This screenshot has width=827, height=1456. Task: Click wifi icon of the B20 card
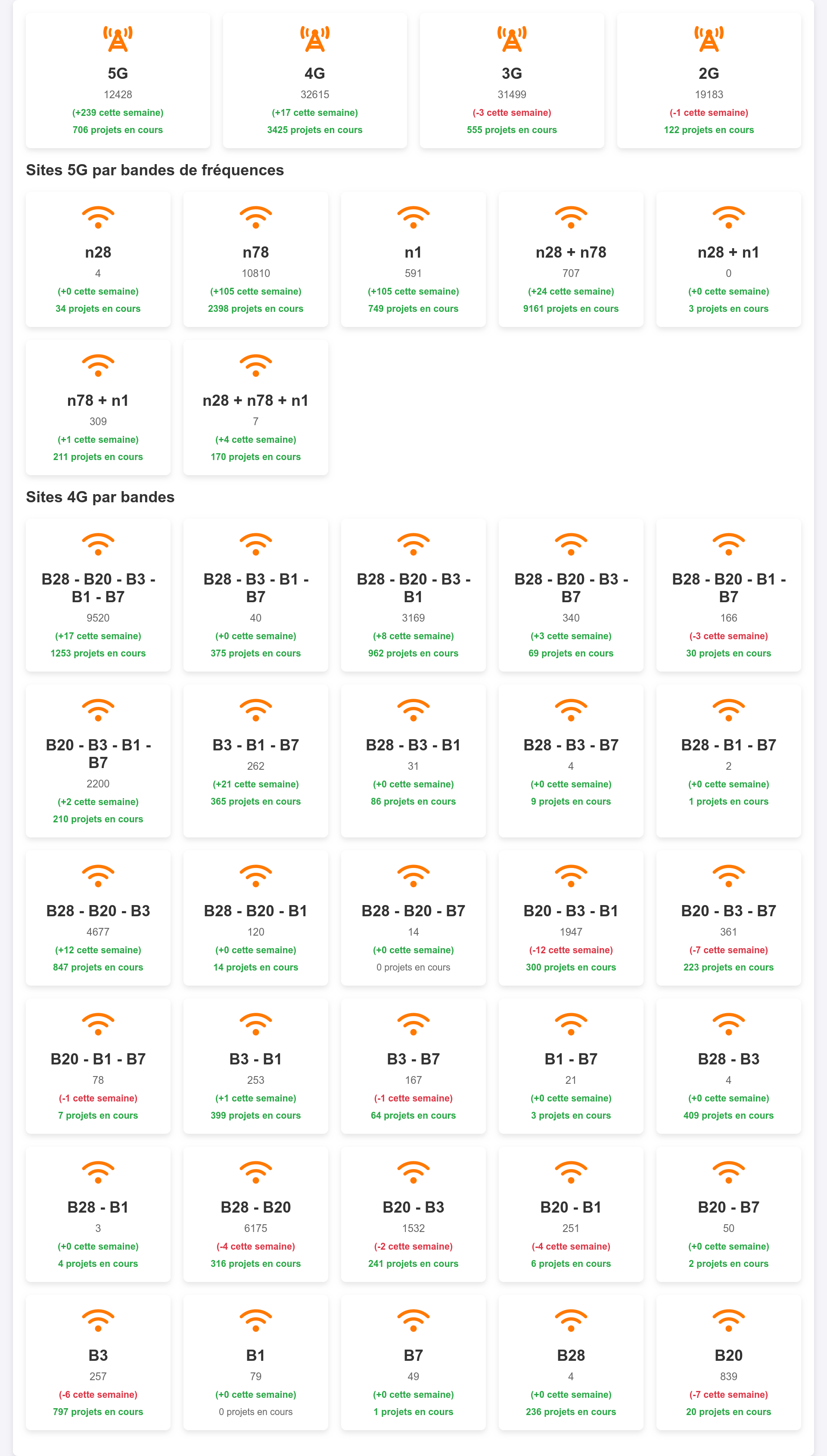pos(729,1321)
